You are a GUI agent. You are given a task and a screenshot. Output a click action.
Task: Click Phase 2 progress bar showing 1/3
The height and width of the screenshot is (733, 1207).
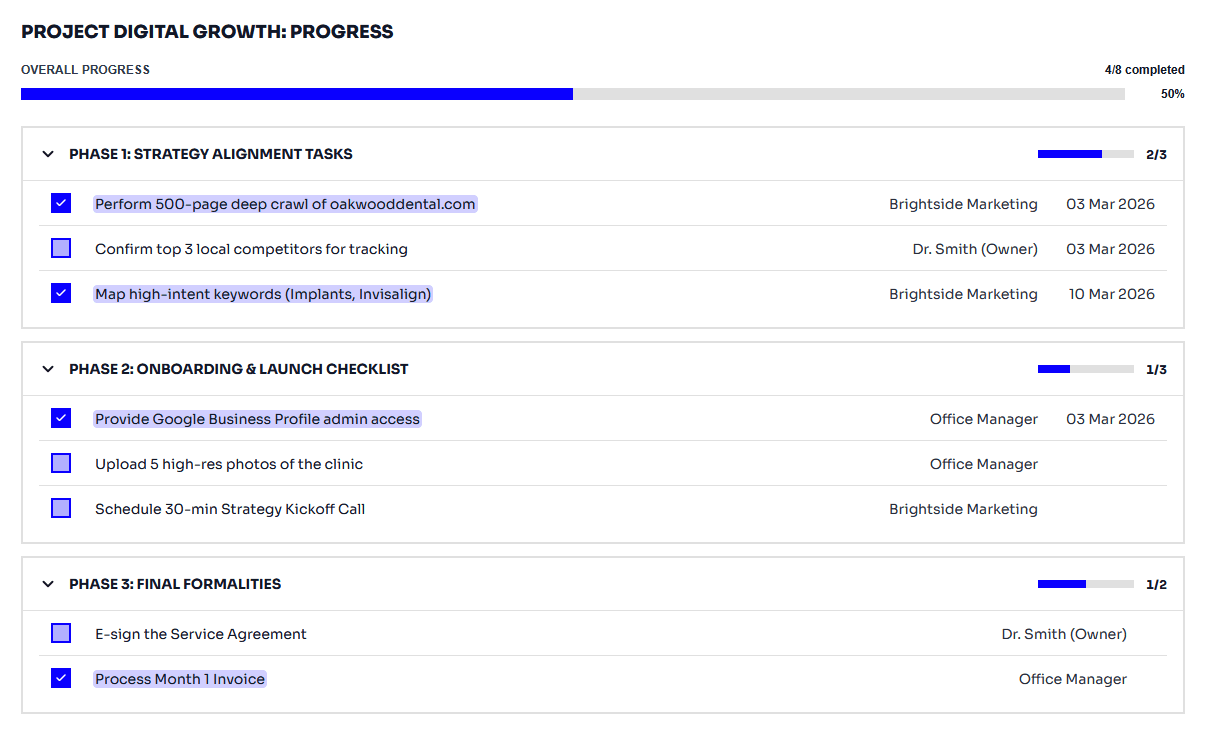click(x=1085, y=369)
